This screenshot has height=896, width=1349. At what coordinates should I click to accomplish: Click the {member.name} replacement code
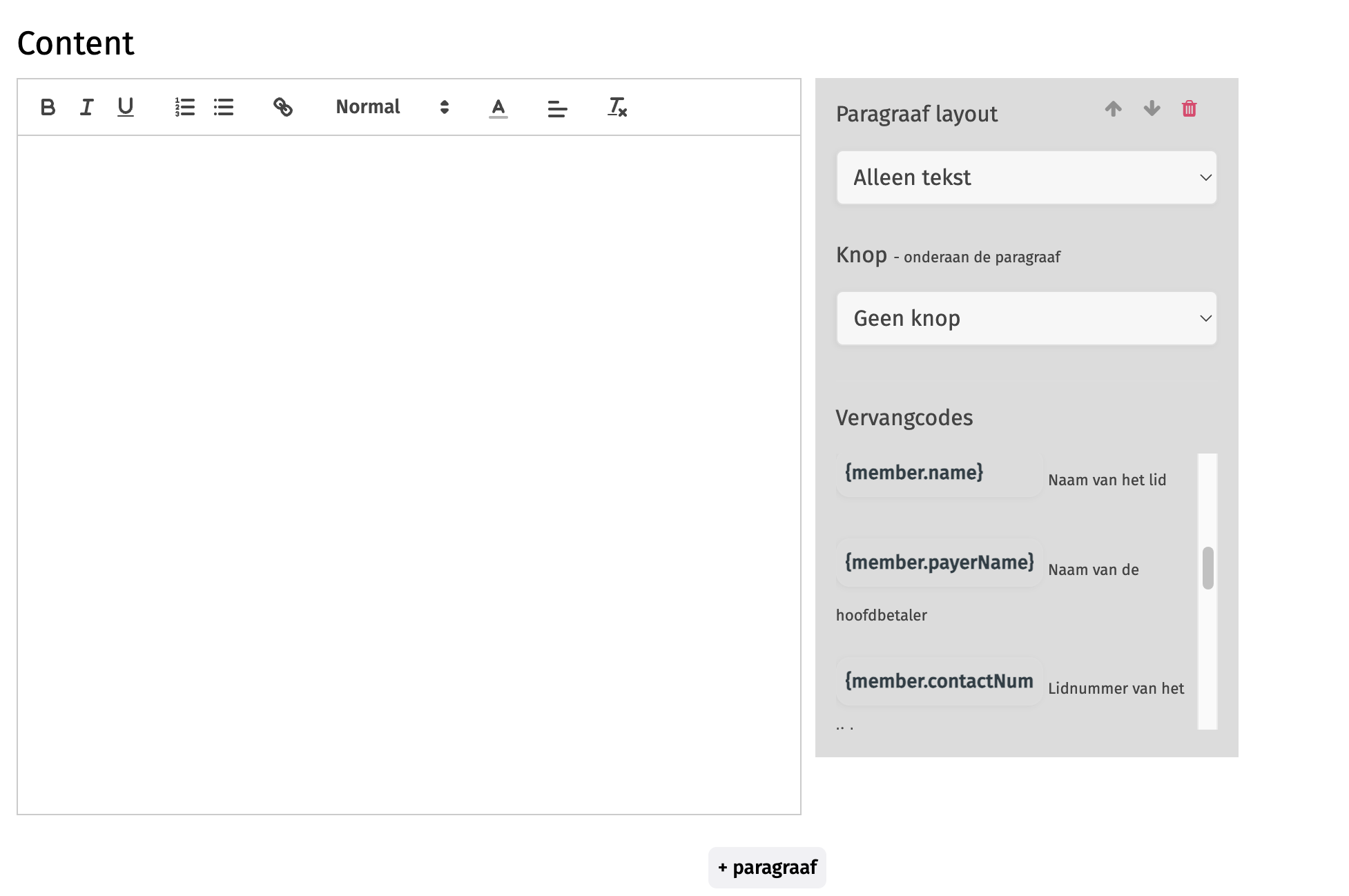[x=914, y=473]
